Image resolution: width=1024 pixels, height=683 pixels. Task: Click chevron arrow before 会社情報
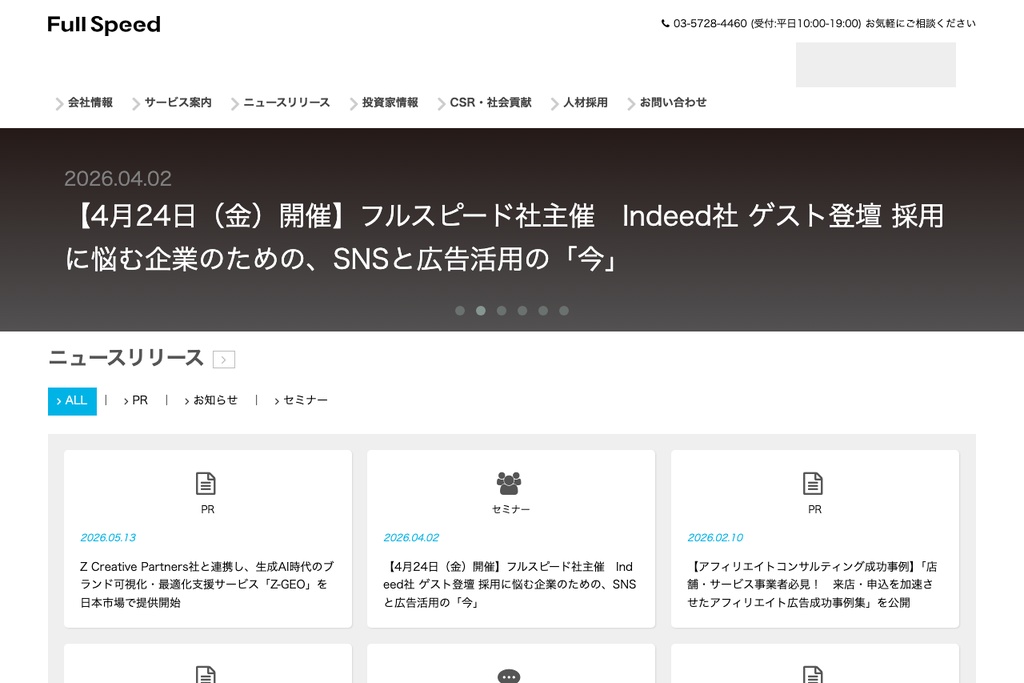[59, 104]
